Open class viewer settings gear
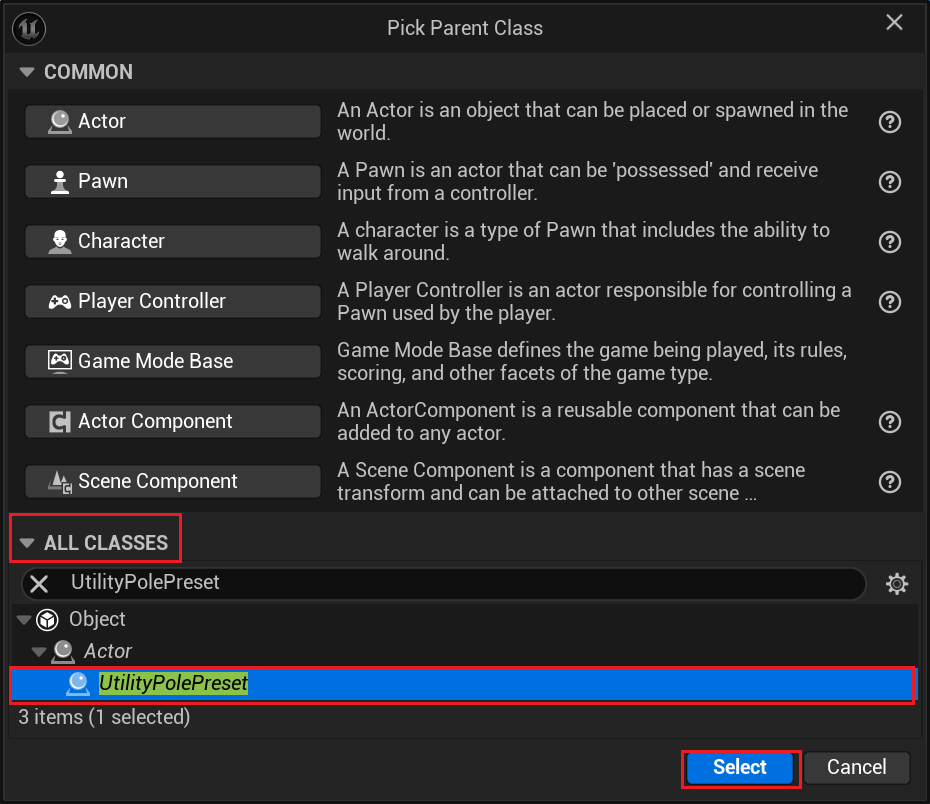Image resolution: width=930 pixels, height=804 pixels. click(x=897, y=584)
